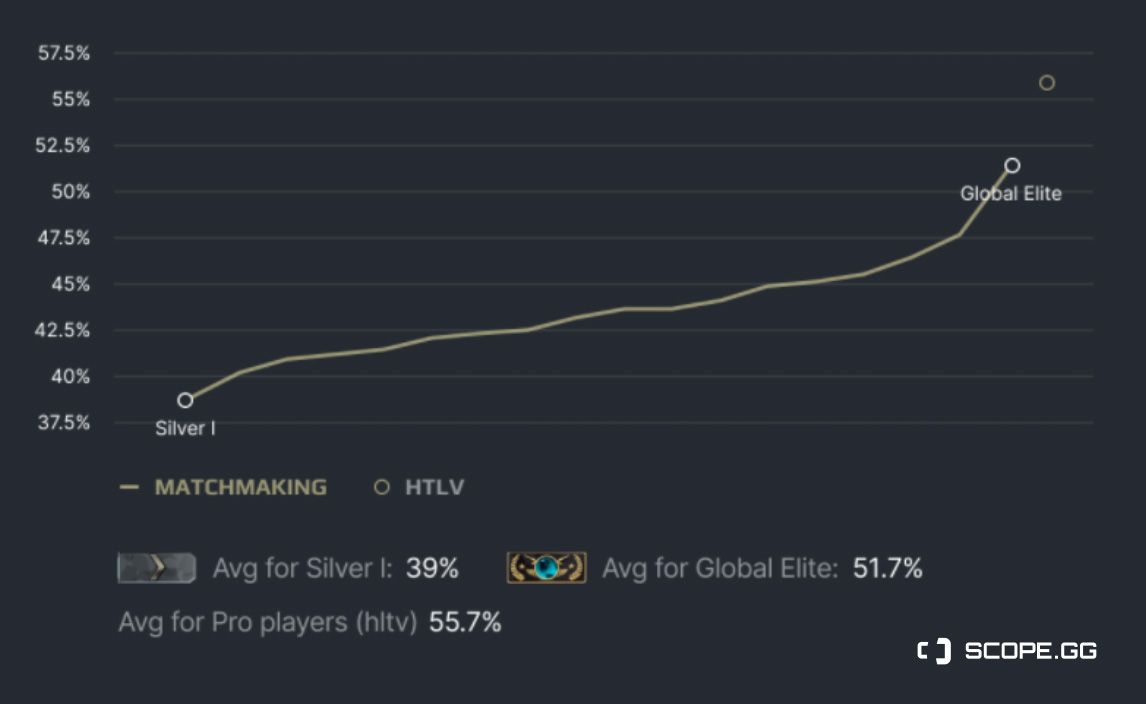Click the Global Elite rank badge icon

coord(547,568)
